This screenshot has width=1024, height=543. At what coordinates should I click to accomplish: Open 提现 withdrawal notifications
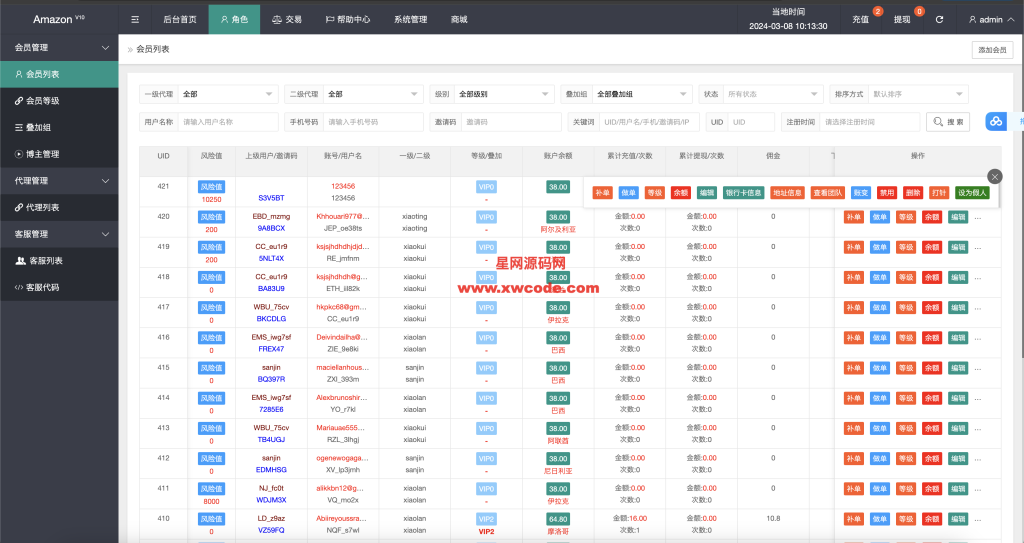pos(902,19)
